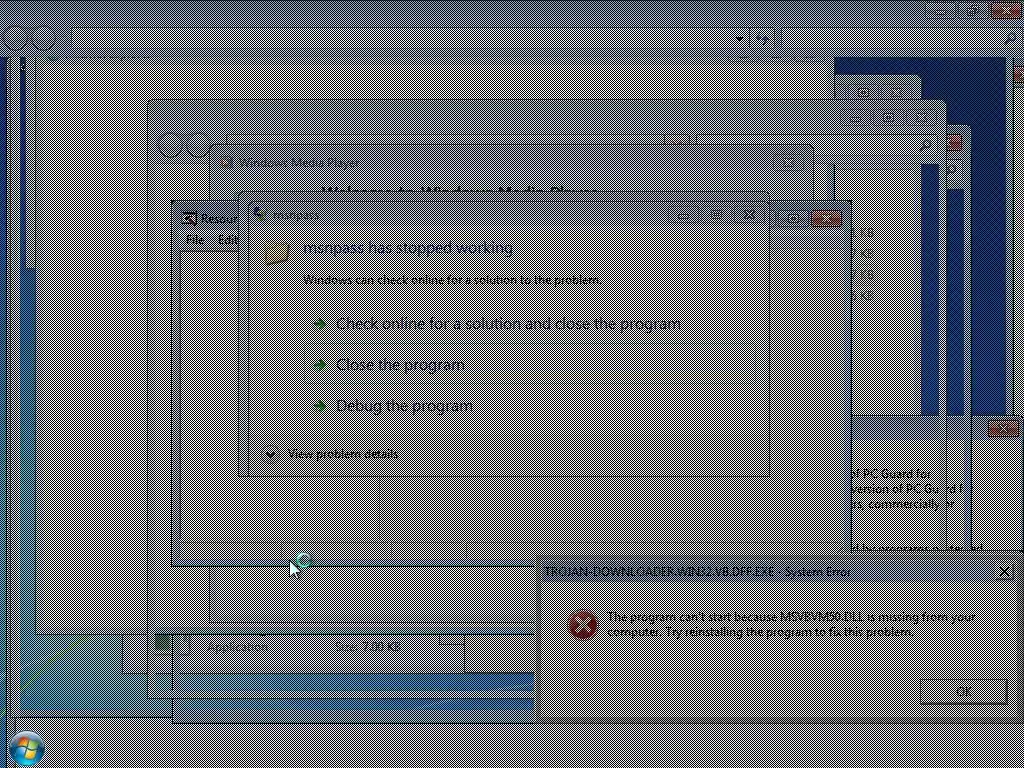Open the Edit menu in Resource Hacker
Viewport: 1024px width, 768px height.
coord(227,240)
